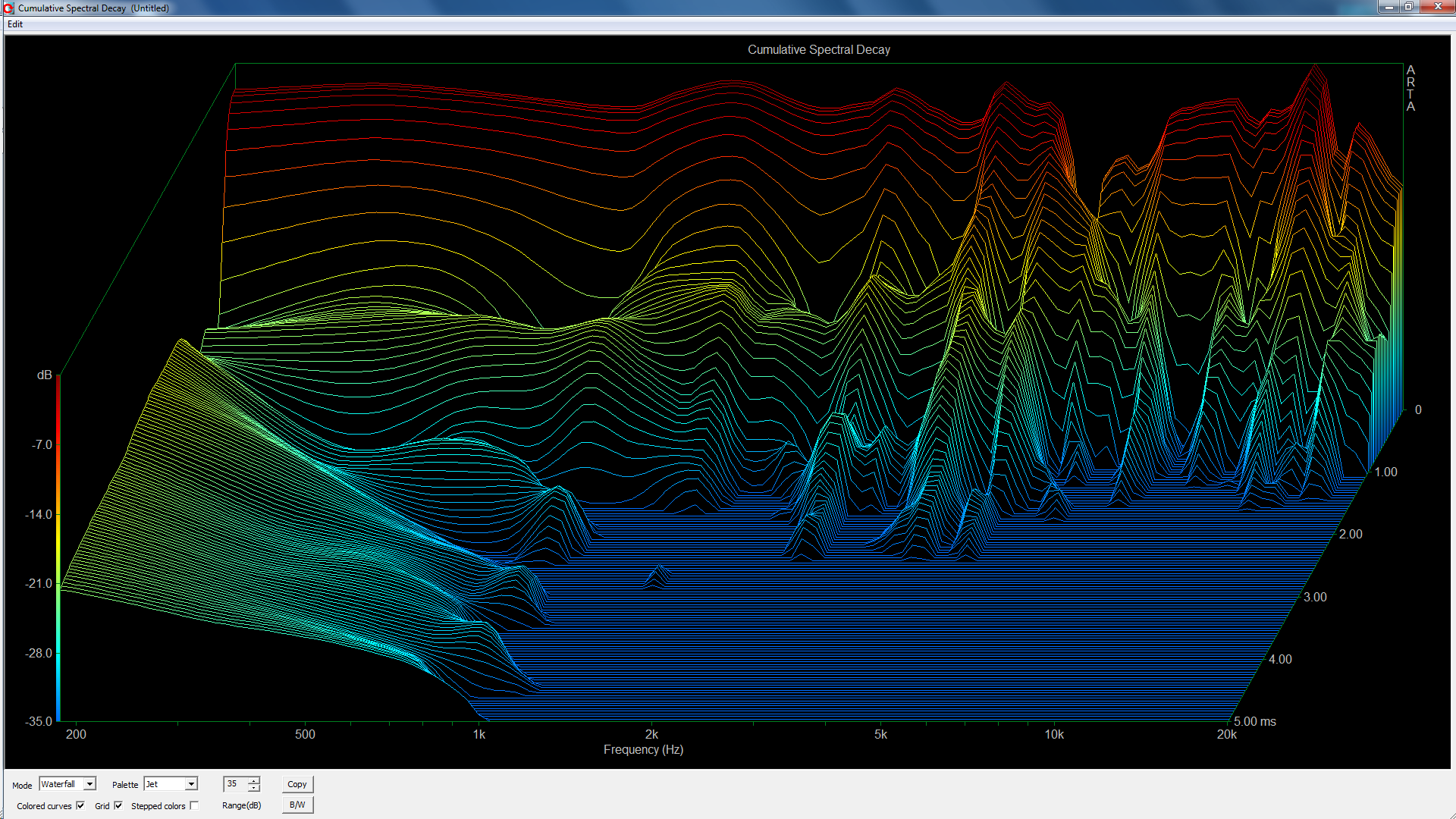
Task: Close the Cumulative Spectral Decay window
Action: pos(1437,7)
